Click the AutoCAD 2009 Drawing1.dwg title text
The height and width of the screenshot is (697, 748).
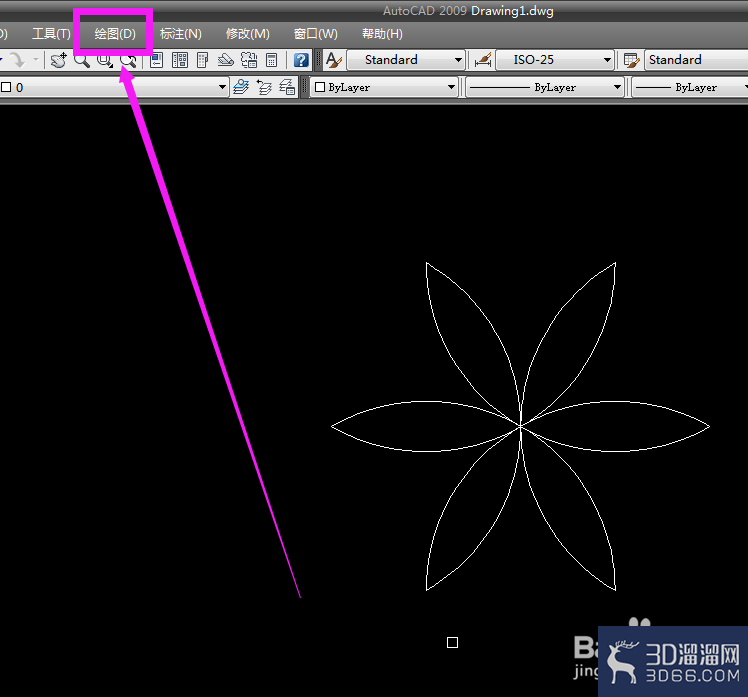(x=468, y=10)
